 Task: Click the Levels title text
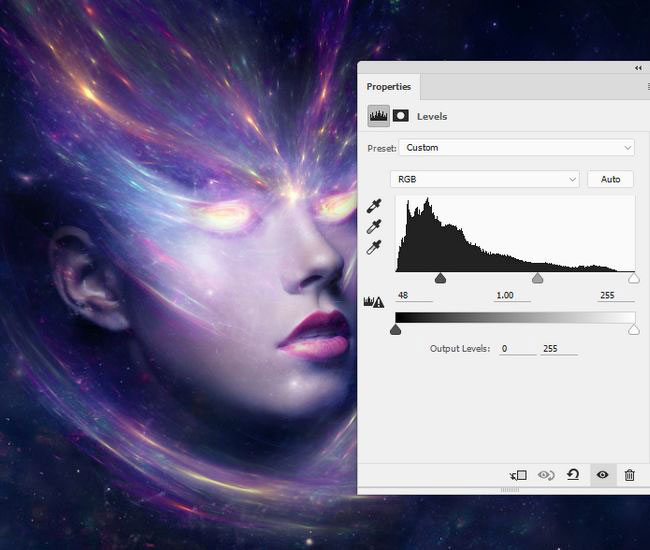[432, 116]
